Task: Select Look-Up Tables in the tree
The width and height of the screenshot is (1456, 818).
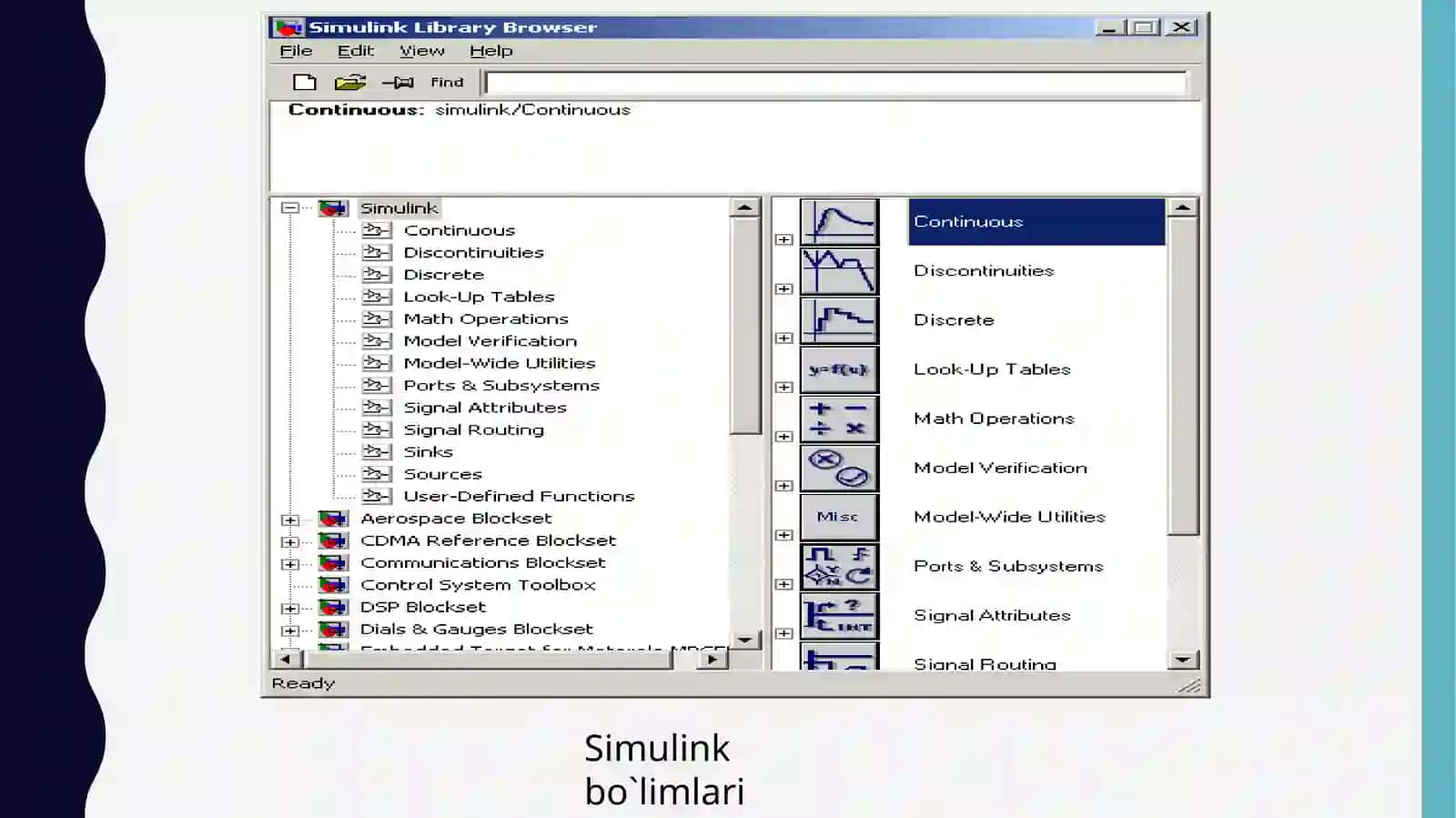Action: [479, 297]
